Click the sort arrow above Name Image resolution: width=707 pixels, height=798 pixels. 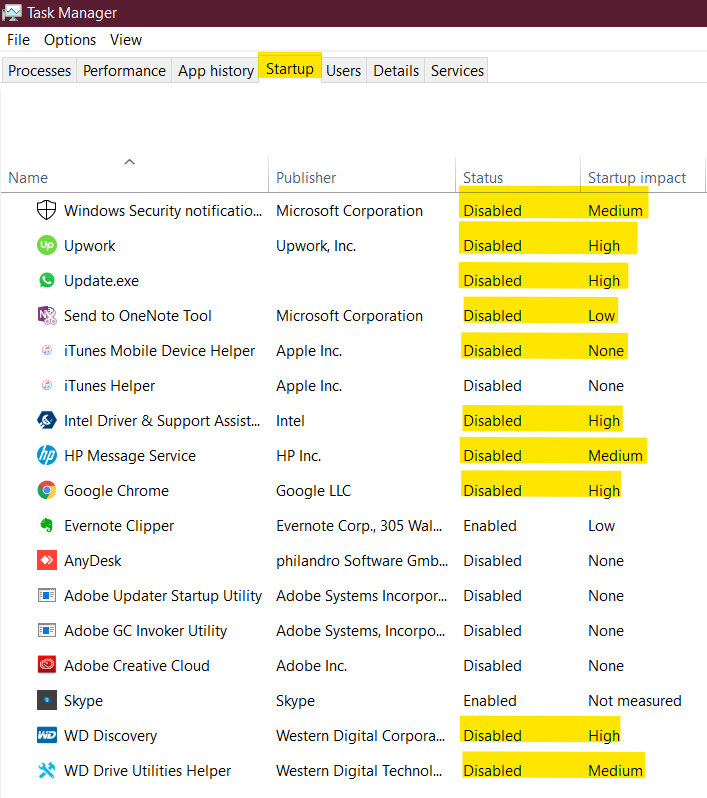coord(129,162)
